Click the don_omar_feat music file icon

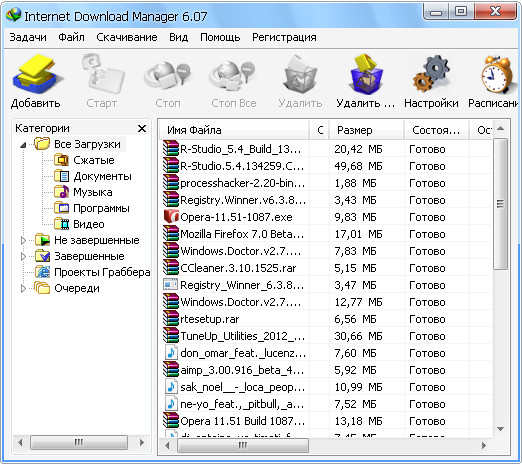click(171, 353)
